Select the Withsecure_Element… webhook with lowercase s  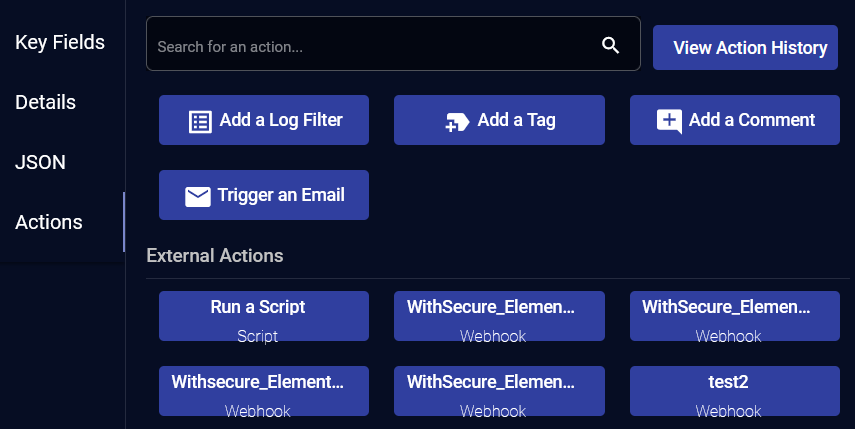coord(264,391)
